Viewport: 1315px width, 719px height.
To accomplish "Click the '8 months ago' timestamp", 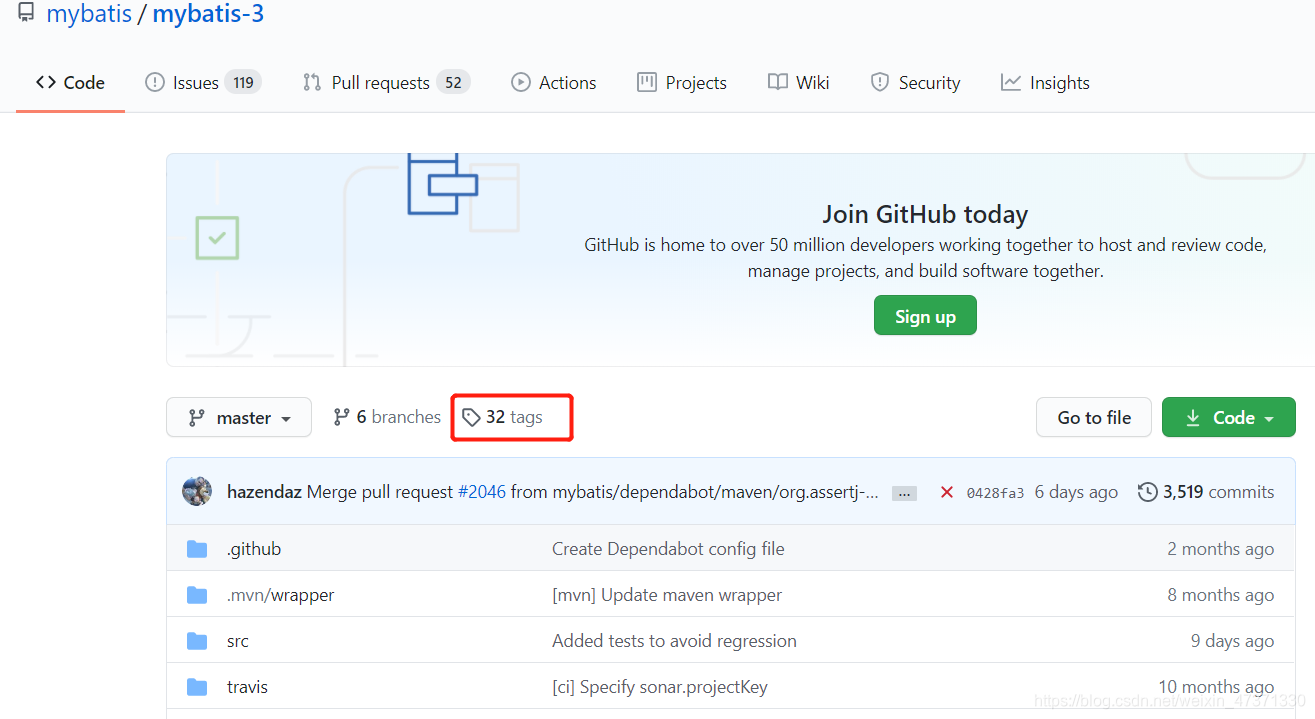I will 1221,595.
